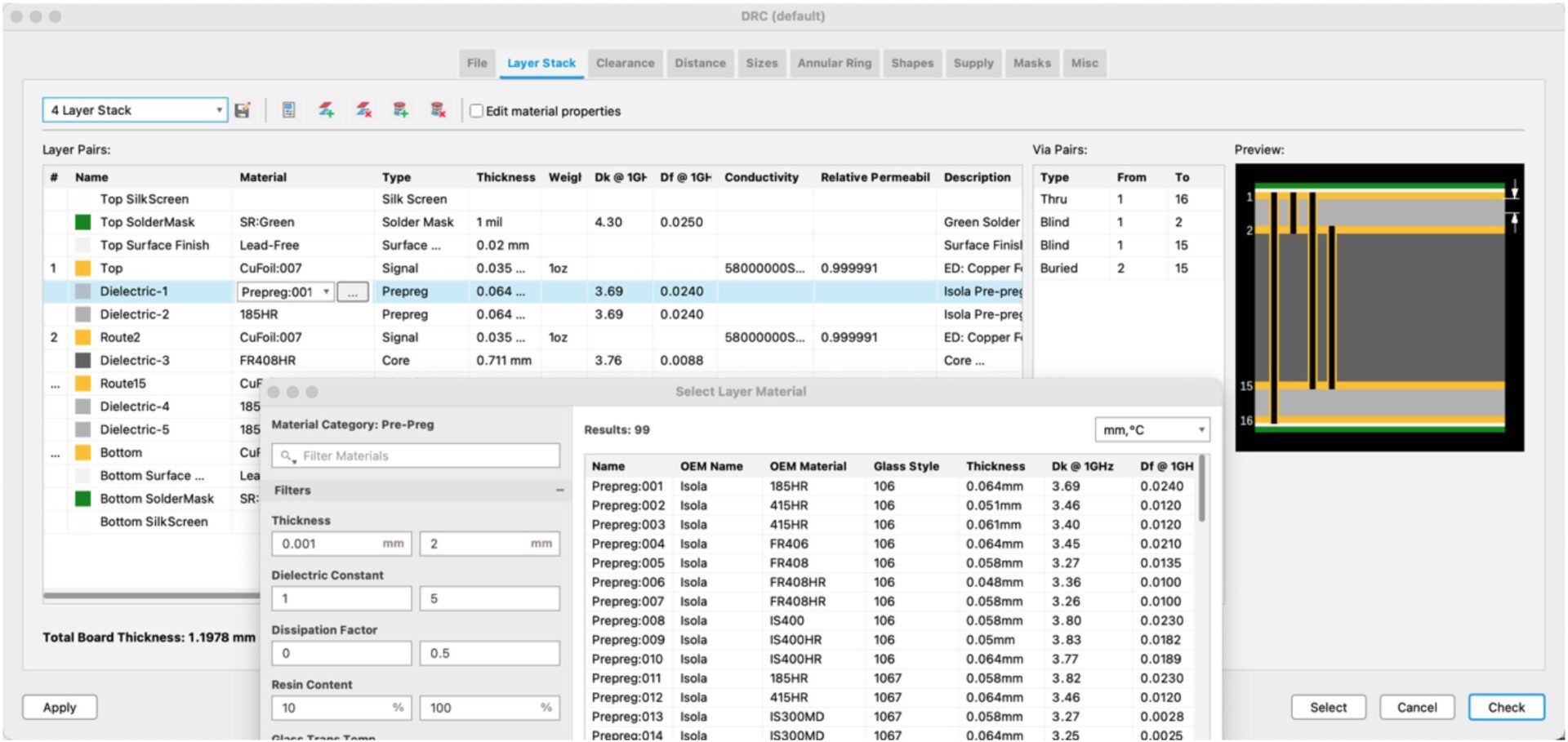
Task: Click the save layer stack icon
Action: pos(243,110)
